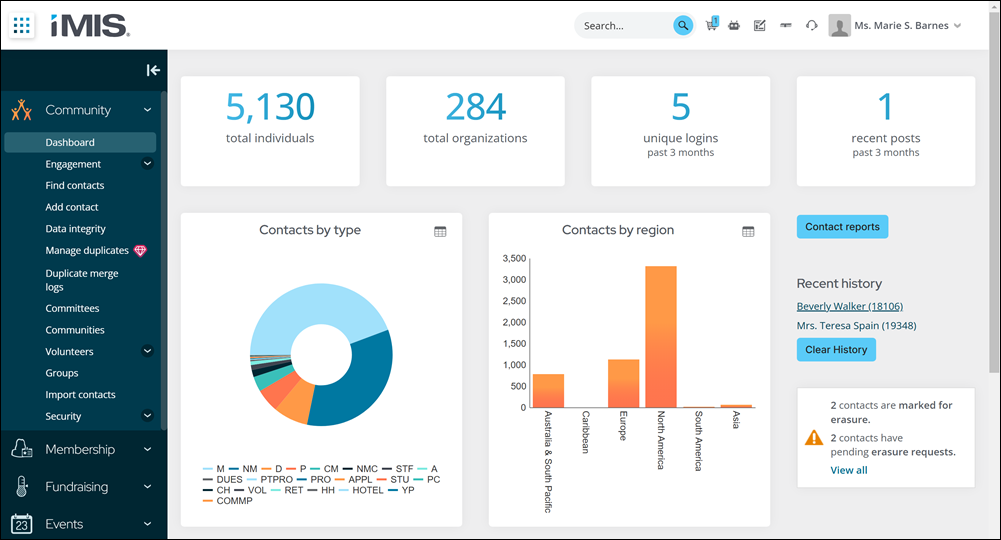The width and height of the screenshot is (1001, 540).
Task: Expand the Volunteers submenu chevron
Action: [147, 351]
